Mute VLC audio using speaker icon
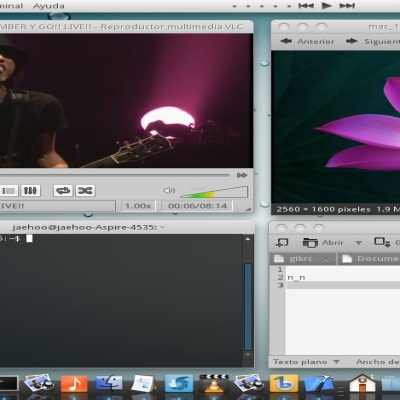The image size is (400, 400). [x=169, y=190]
